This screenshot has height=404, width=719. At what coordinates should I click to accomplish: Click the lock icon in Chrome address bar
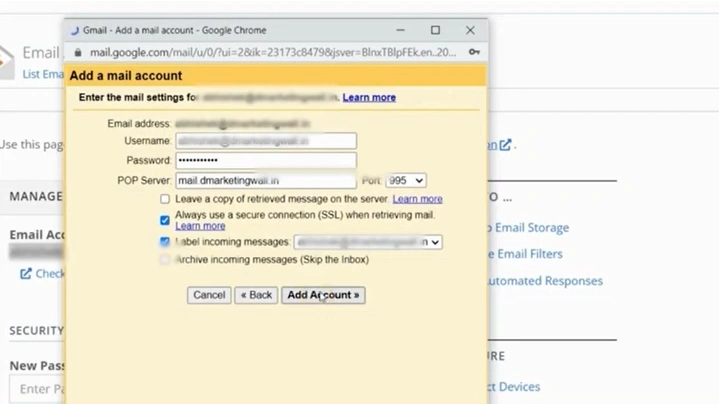pos(78,53)
